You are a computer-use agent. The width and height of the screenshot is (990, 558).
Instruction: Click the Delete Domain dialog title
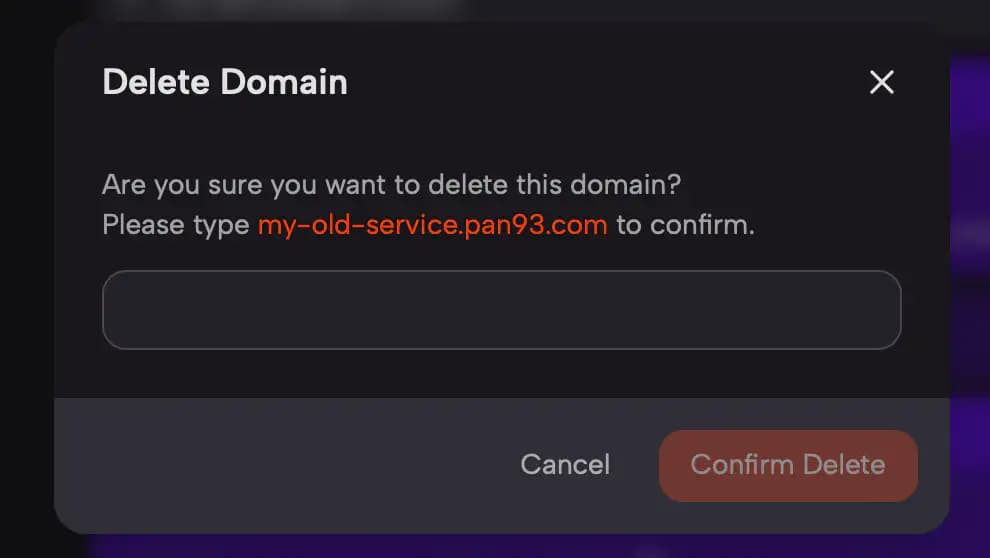click(x=225, y=82)
